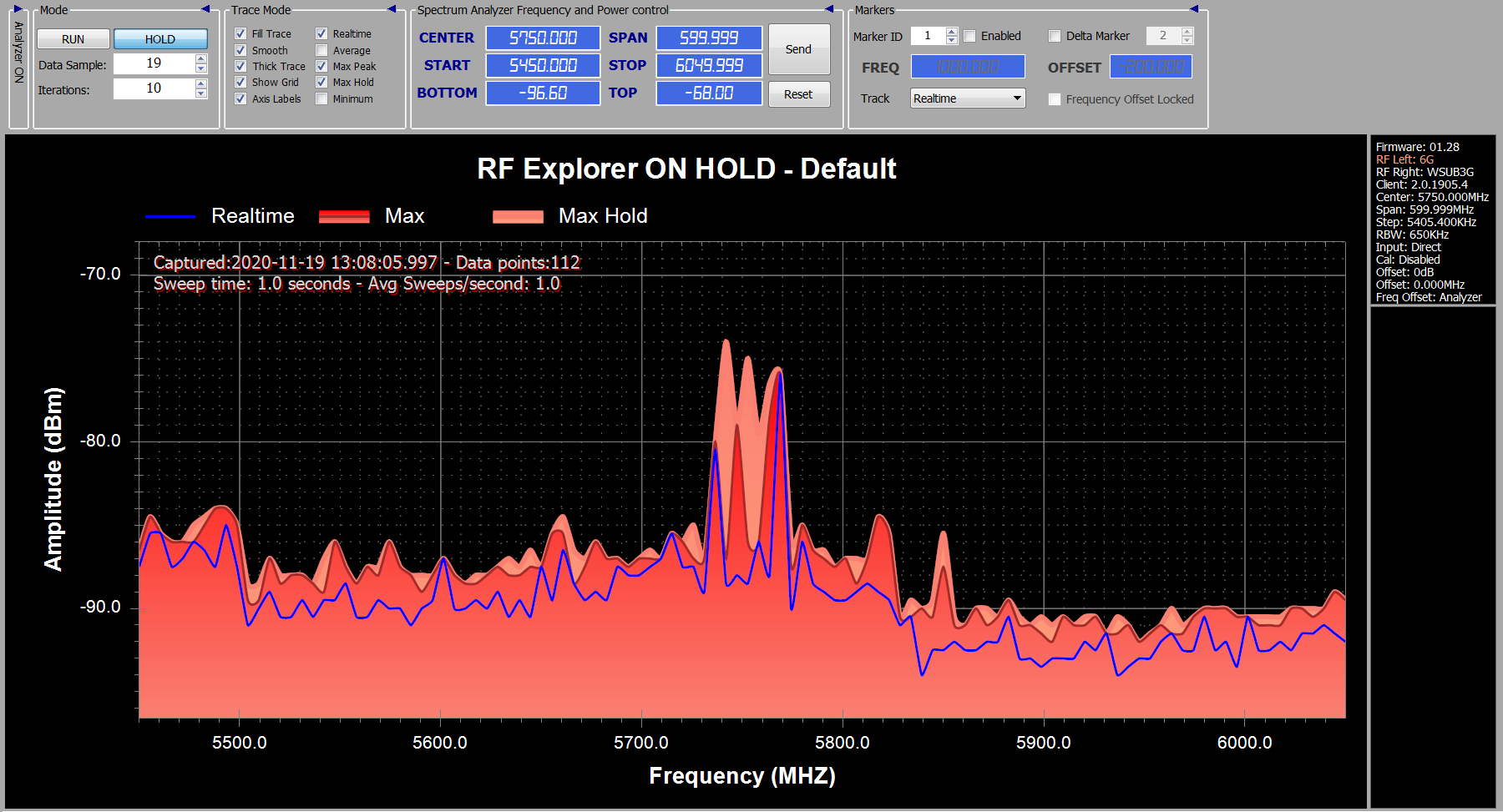Collapse the Spectrum Analyzer control panel arrow
This screenshot has height=812, width=1503.
point(829,9)
